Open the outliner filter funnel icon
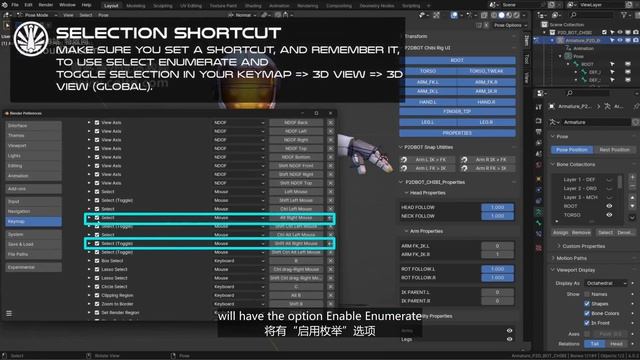The height and width of the screenshot is (360, 640). 624,15
